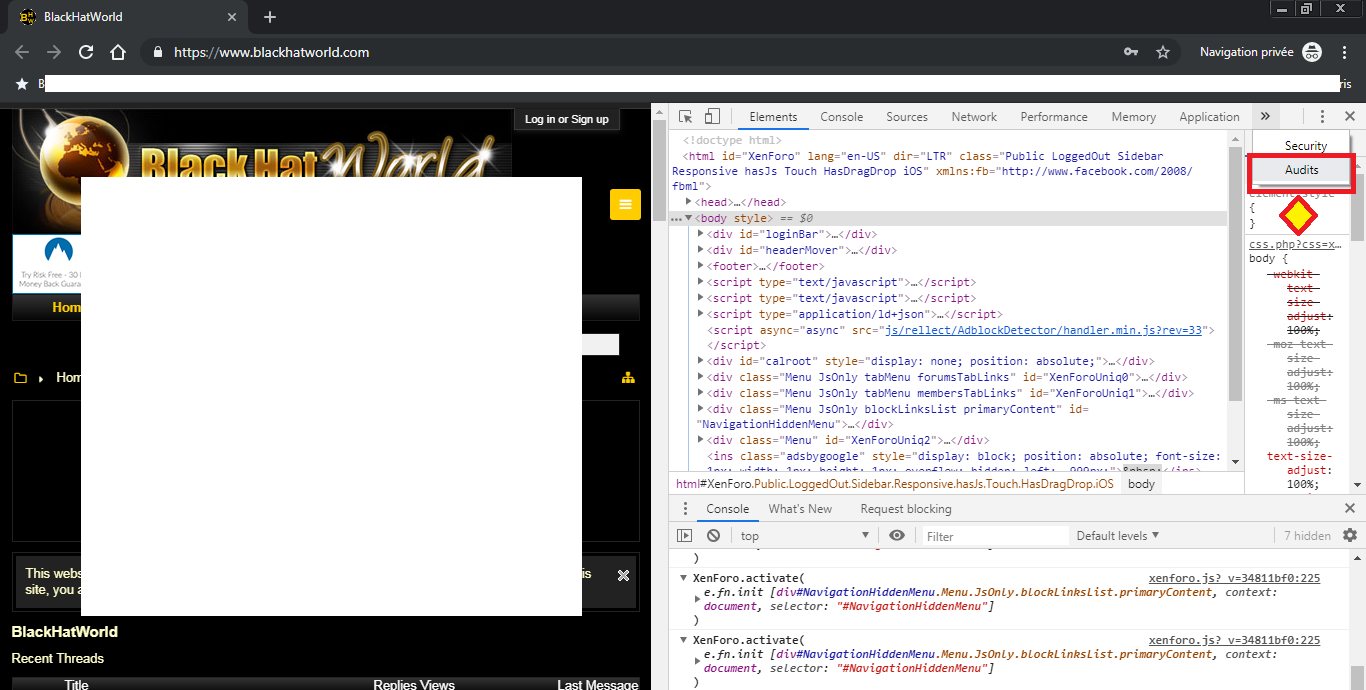Expand the application/ld+json script node
The height and width of the screenshot is (690, 1366).
click(701, 314)
